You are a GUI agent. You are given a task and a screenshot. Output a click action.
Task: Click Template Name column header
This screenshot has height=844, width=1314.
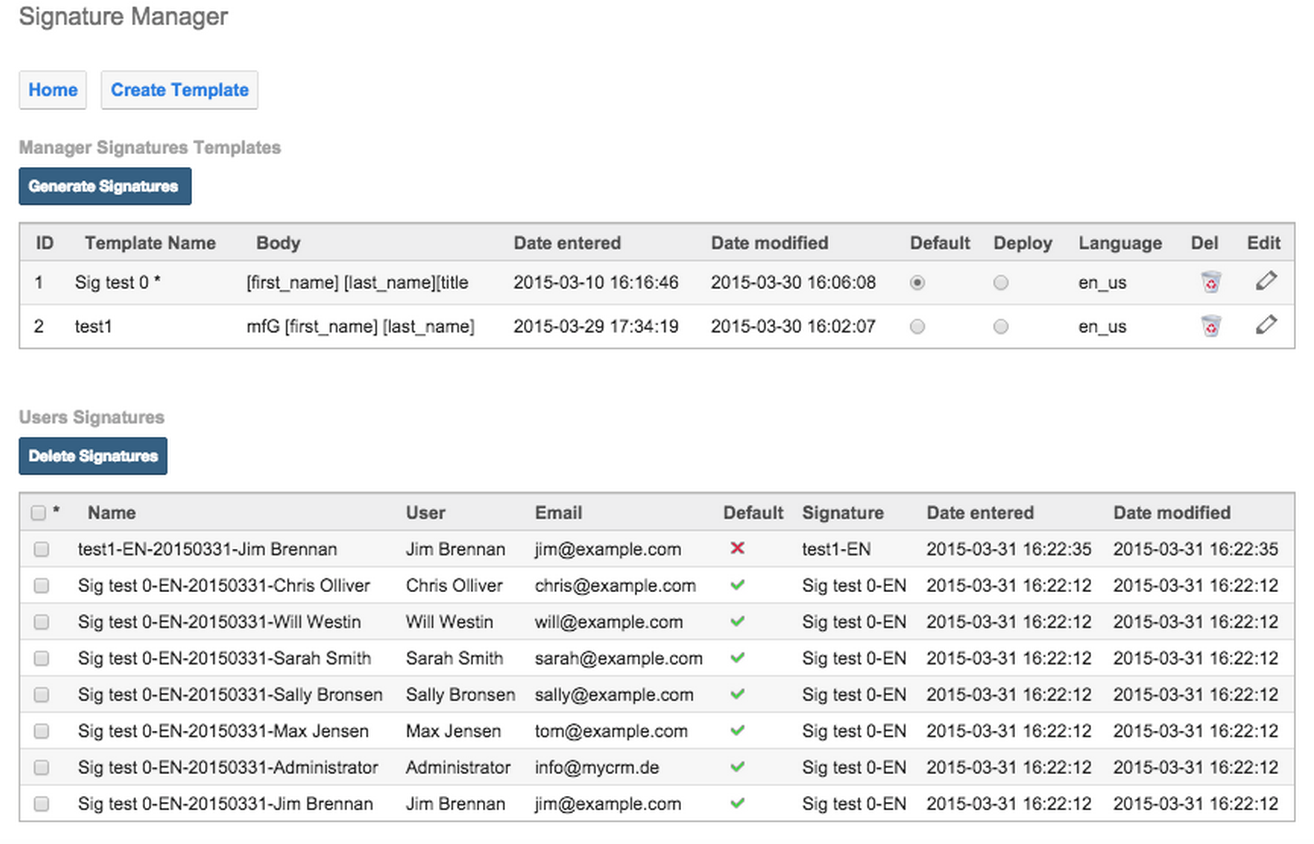pos(150,243)
